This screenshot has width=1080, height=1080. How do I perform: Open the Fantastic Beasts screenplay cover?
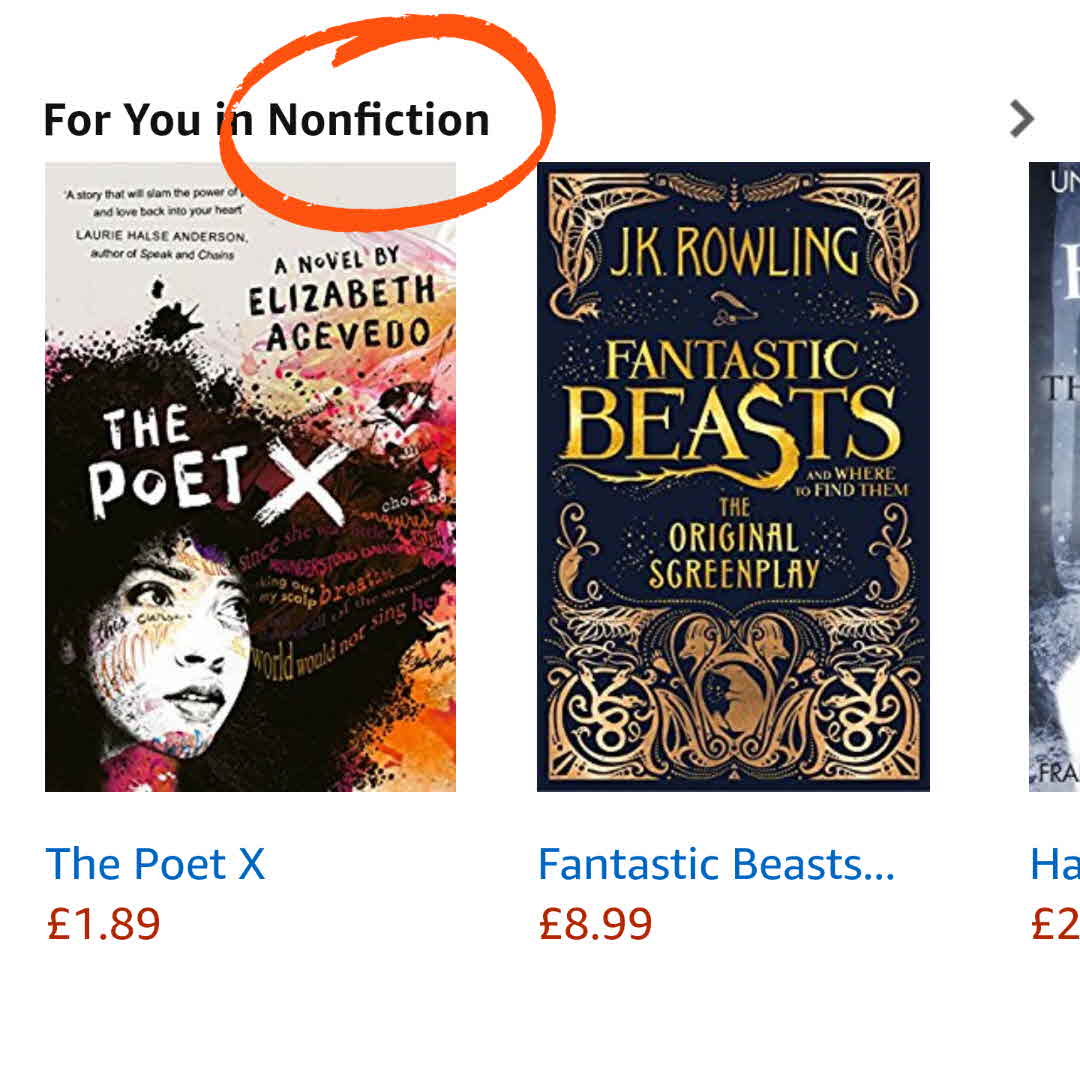click(x=733, y=476)
